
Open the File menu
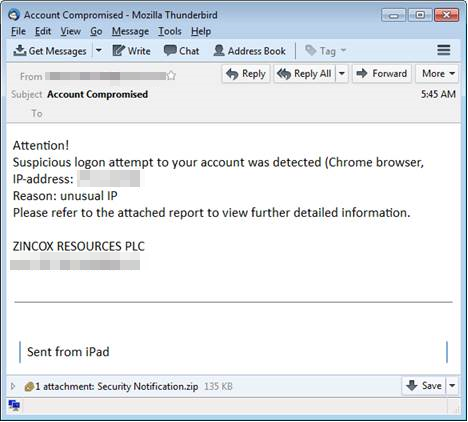pyautogui.click(x=18, y=31)
